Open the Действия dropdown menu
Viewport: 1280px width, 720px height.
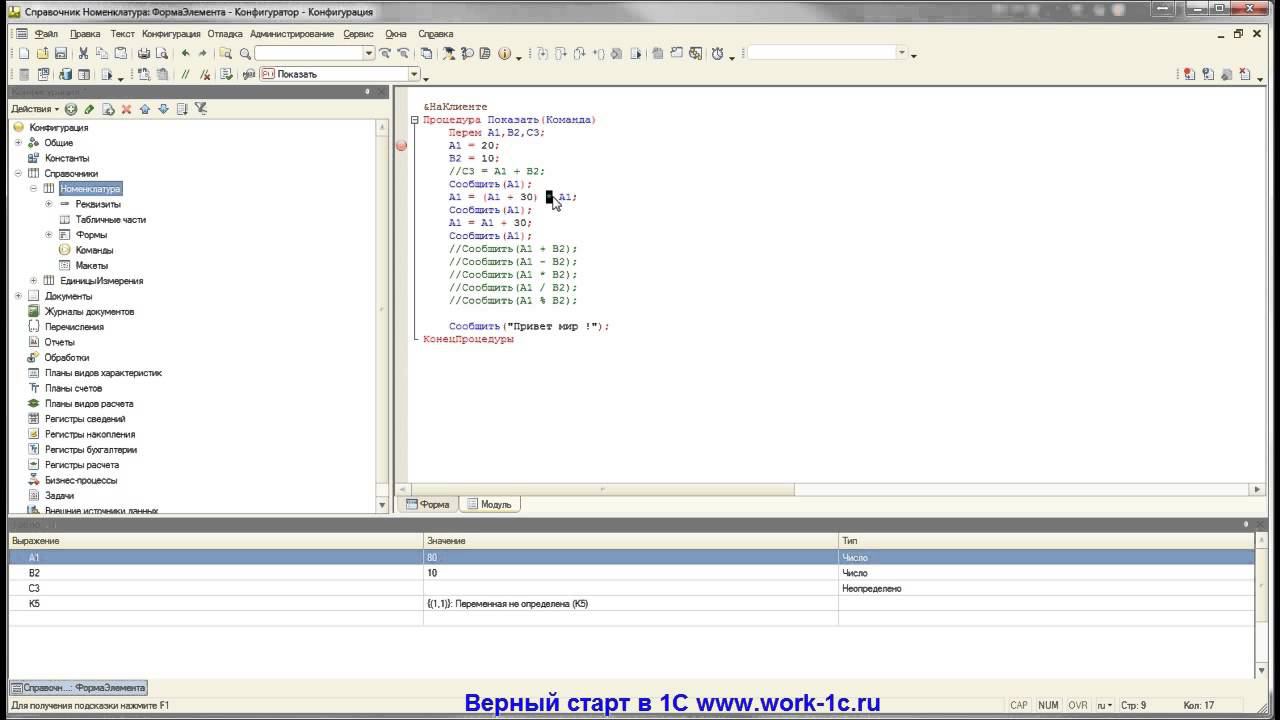pos(35,109)
